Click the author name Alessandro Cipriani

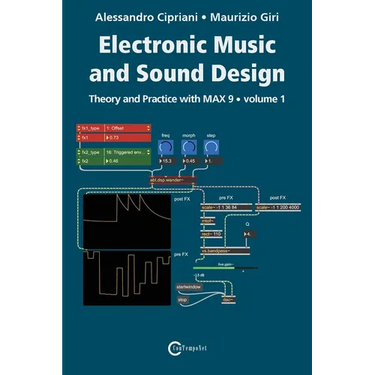point(146,17)
